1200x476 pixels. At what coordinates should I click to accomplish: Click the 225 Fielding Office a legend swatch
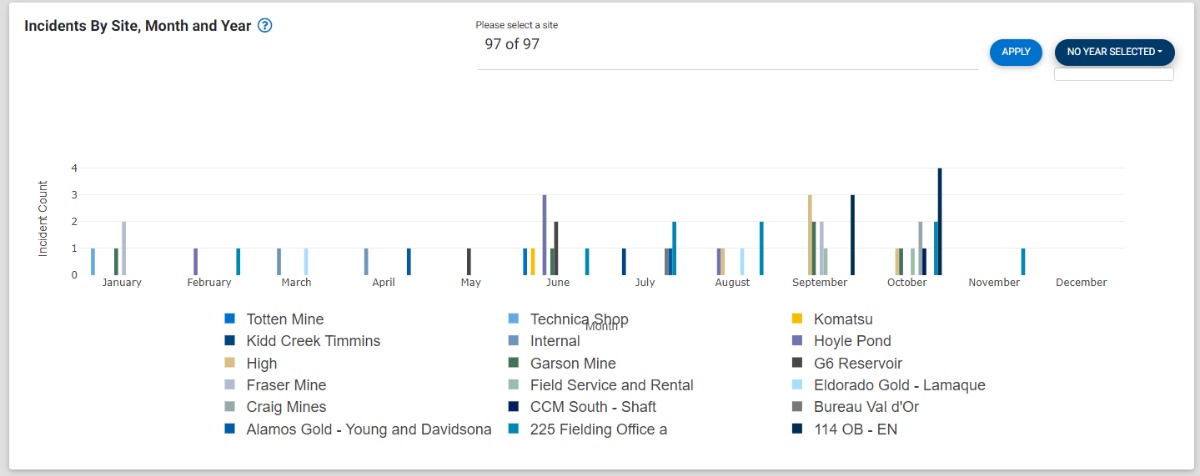pyautogui.click(x=514, y=429)
